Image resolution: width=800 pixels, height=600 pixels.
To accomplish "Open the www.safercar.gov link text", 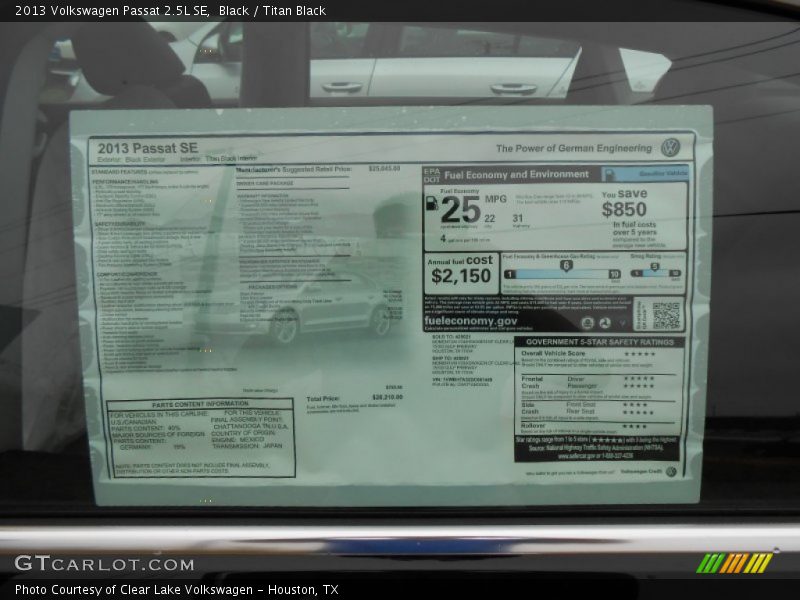I will (x=595, y=456).
